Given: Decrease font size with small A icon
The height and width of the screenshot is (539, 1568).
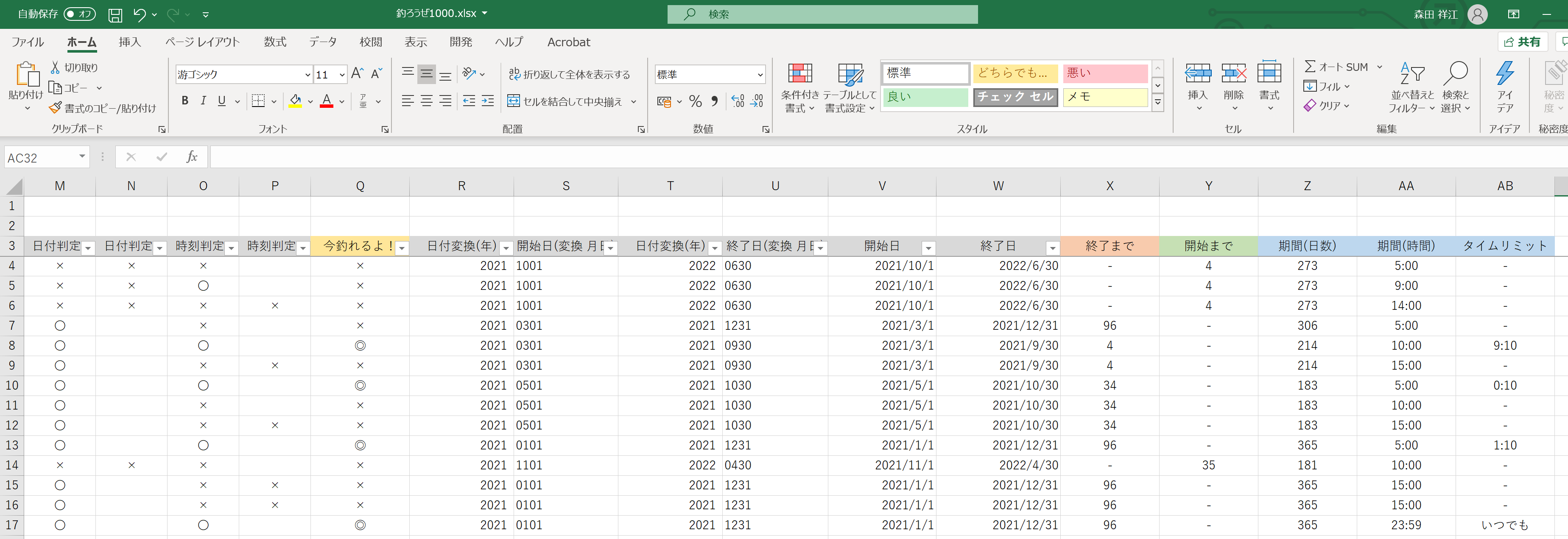Looking at the screenshot, I should click(377, 74).
